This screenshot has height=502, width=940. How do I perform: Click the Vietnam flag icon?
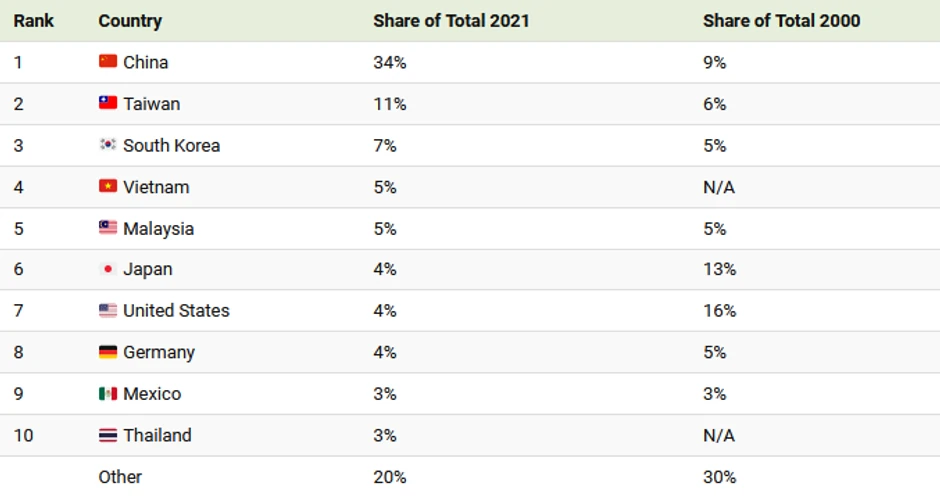tap(108, 187)
